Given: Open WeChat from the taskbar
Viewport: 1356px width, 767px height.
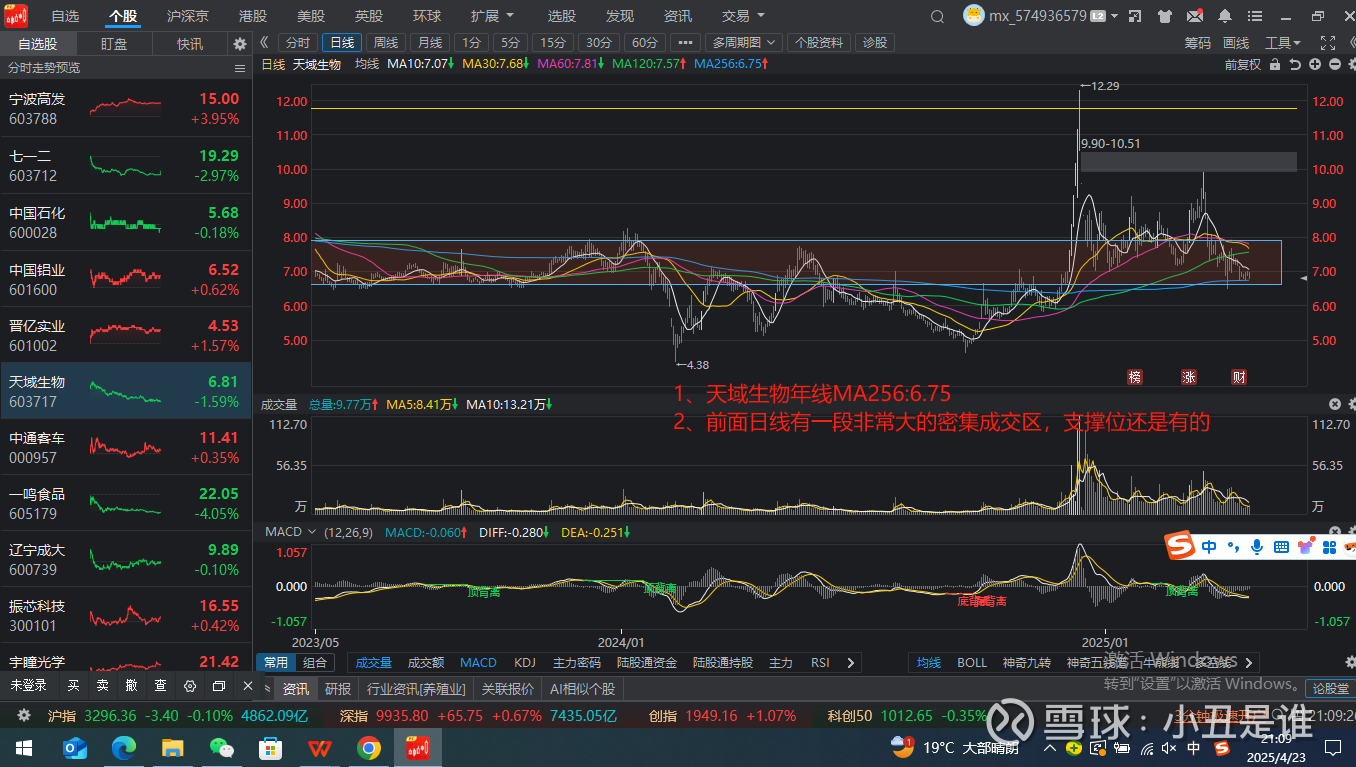Looking at the screenshot, I should [221, 747].
